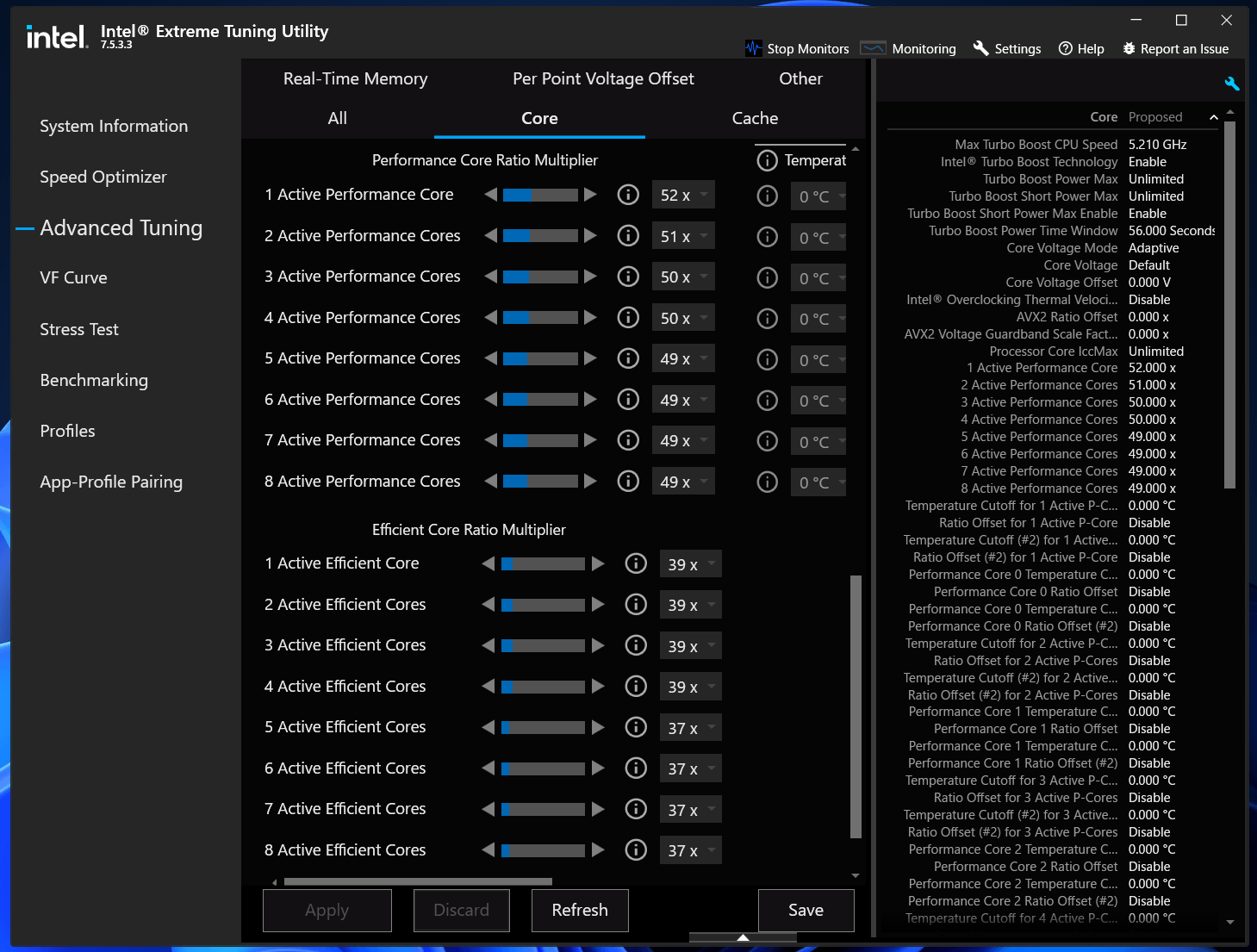This screenshot has height=952, width=1257.
Task: Expand bottom panel with the up arrow handle
Action: click(x=743, y=937)
